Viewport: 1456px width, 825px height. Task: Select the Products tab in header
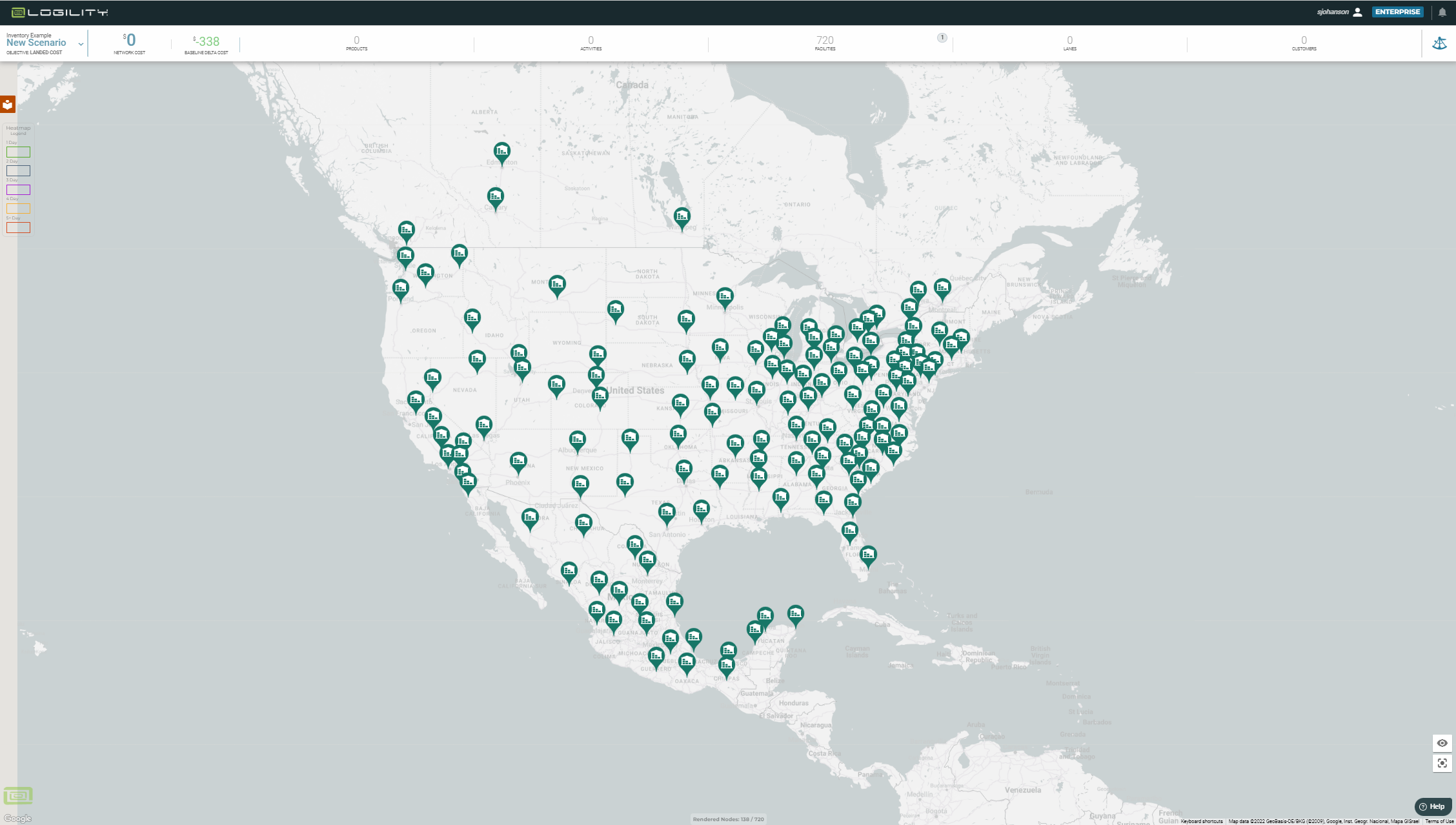pos(356,43)
